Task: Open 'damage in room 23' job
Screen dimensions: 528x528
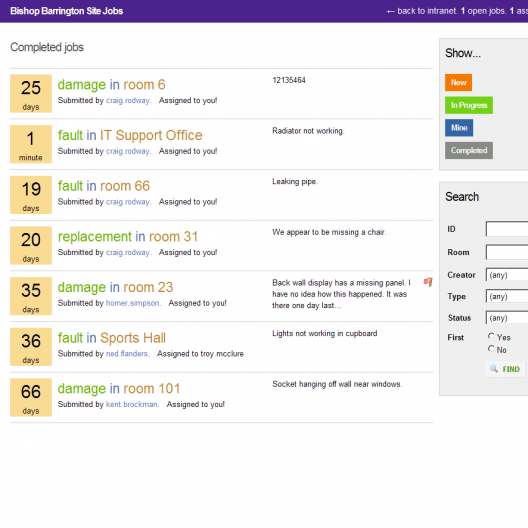Action: point(115,287)
